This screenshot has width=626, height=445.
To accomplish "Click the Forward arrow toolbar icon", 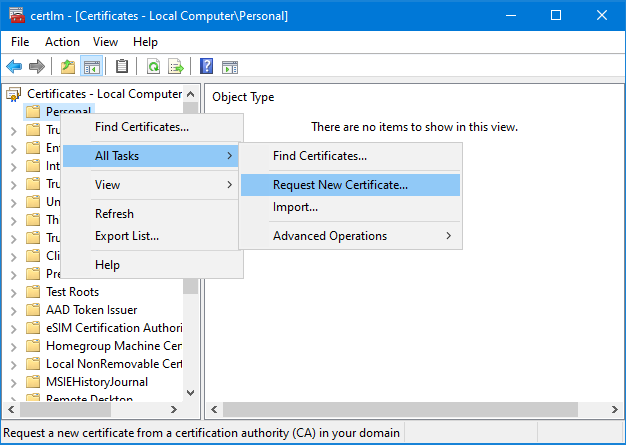I will [x=37, y=67].
